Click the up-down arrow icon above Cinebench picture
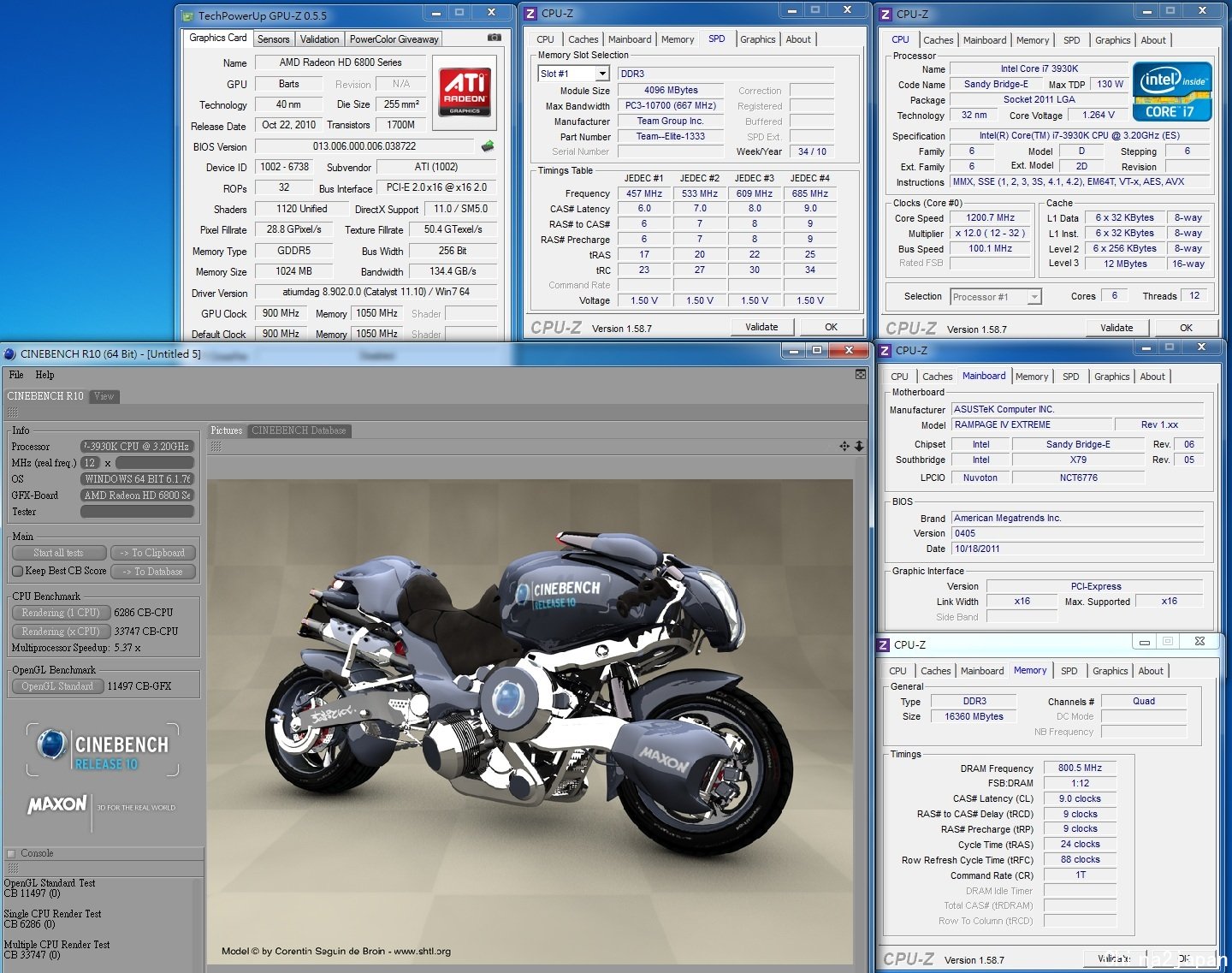1232x973 pixels. point(859,446)
